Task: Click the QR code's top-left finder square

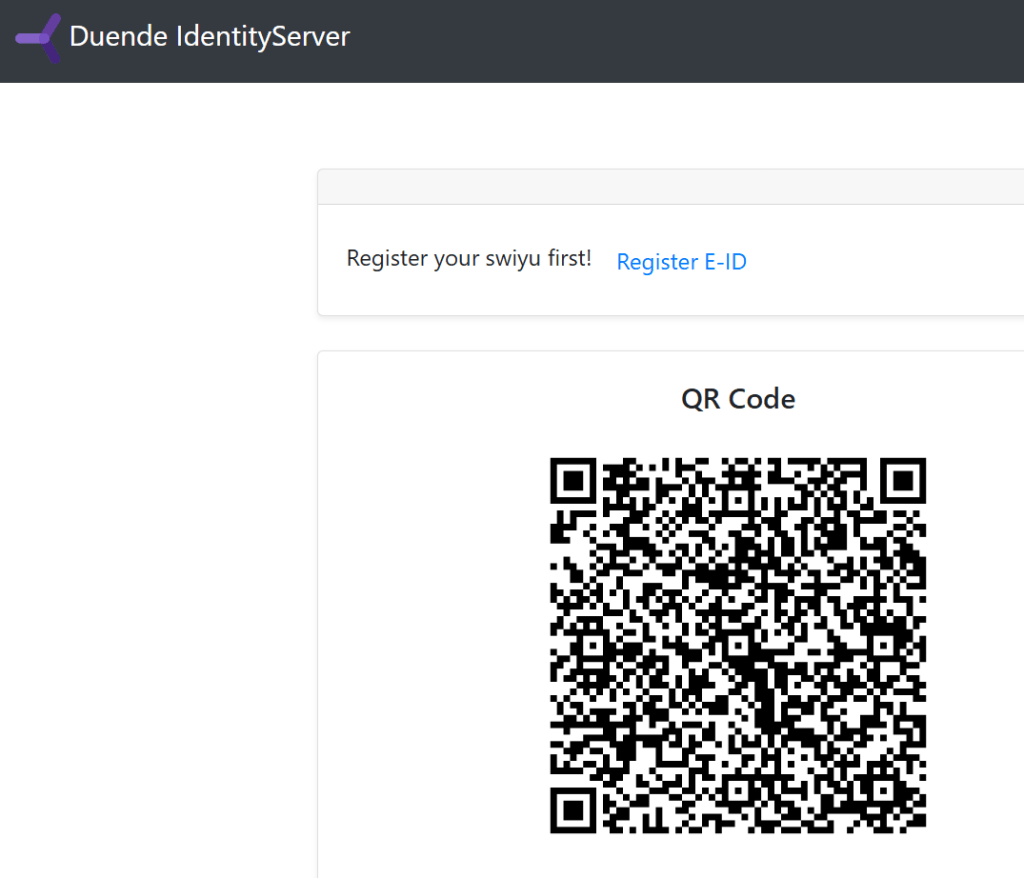Action: [x=574, y=482]
